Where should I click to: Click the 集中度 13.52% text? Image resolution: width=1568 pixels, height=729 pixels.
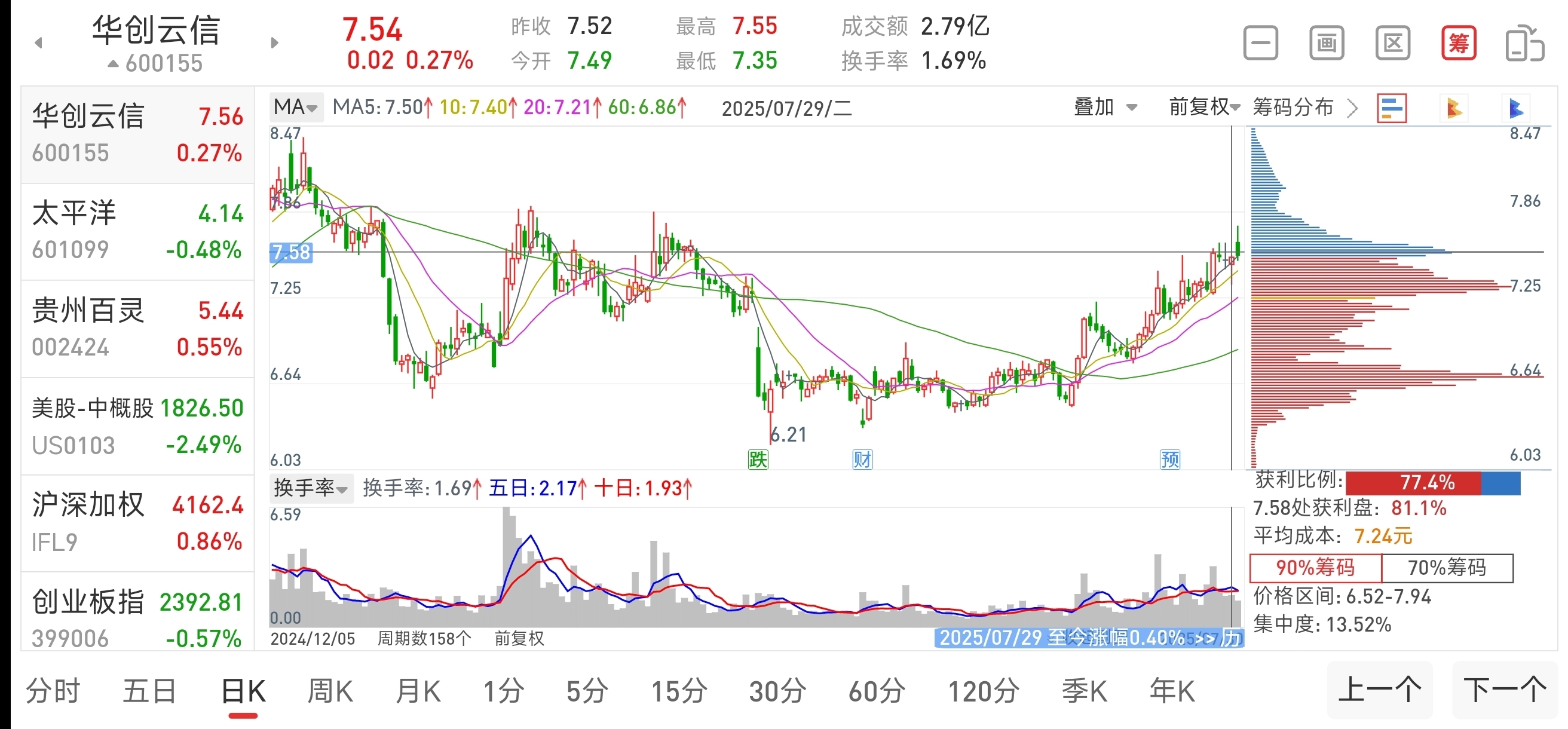1322,624
